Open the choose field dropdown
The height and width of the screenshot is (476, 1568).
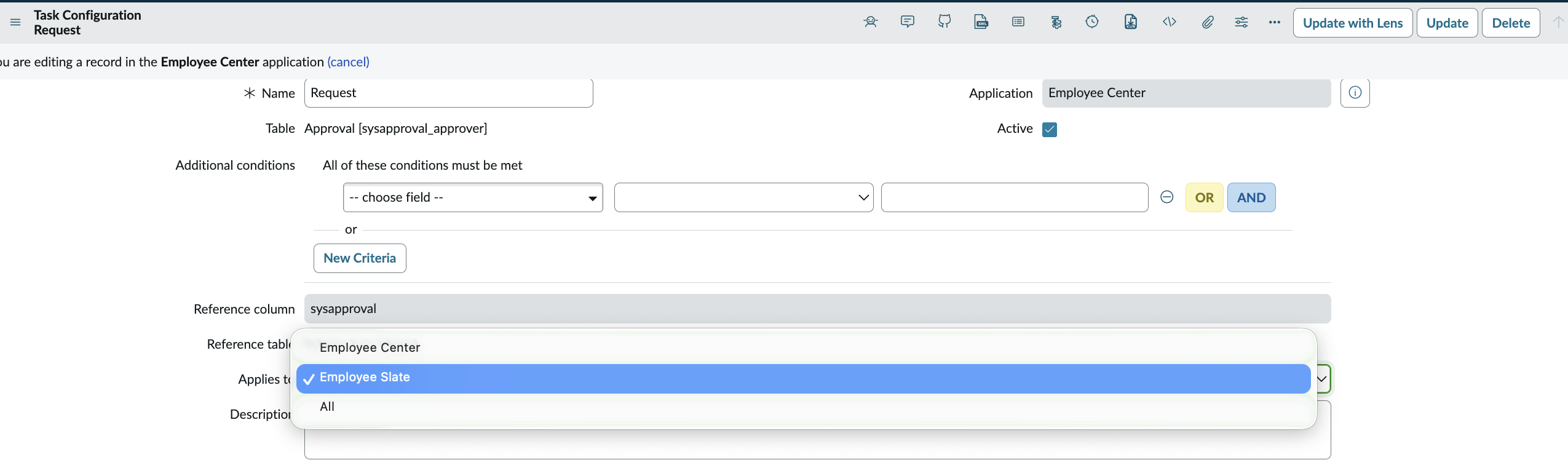473,197
